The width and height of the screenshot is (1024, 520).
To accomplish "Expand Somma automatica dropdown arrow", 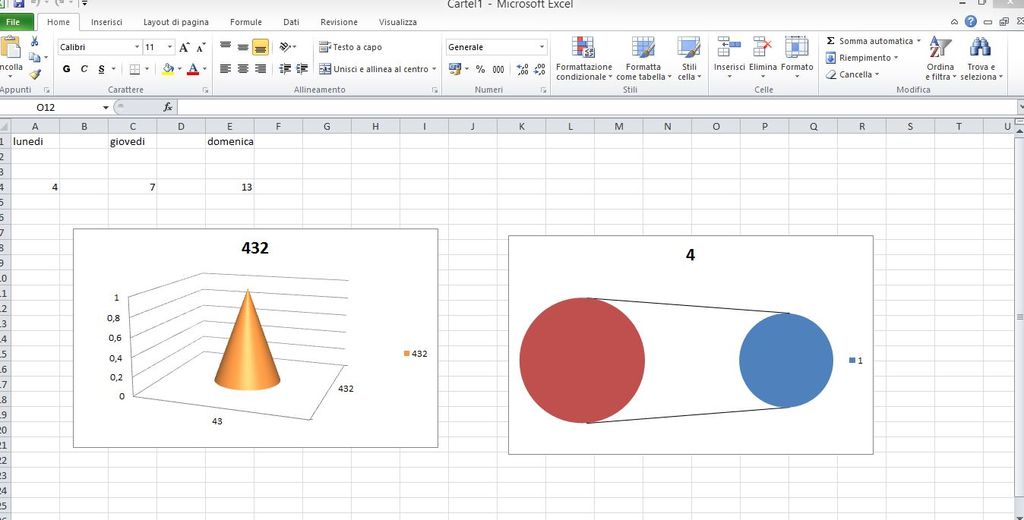I will 918,41.
